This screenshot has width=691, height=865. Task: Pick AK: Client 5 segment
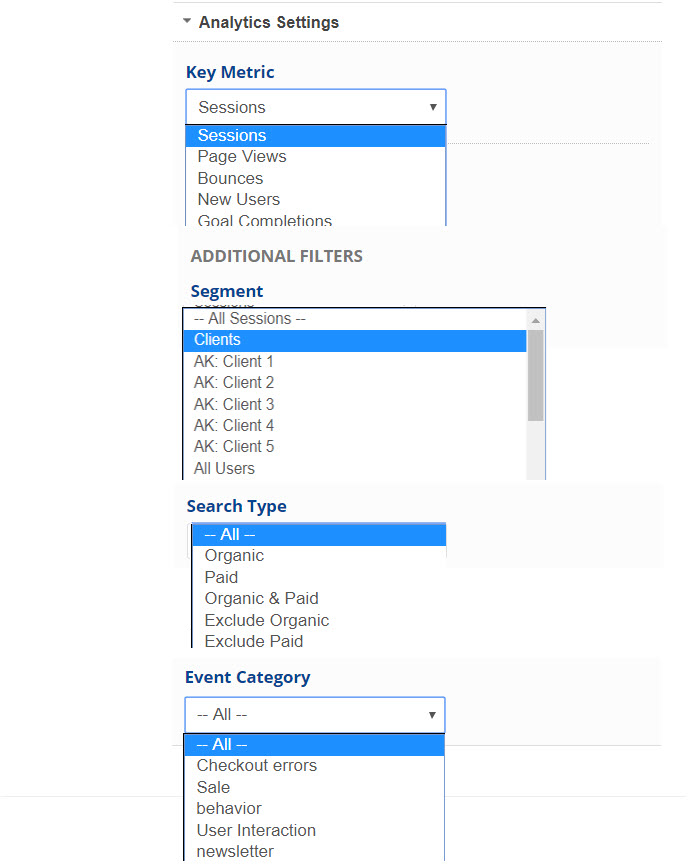pyautogui.click(x=234, y=447)
